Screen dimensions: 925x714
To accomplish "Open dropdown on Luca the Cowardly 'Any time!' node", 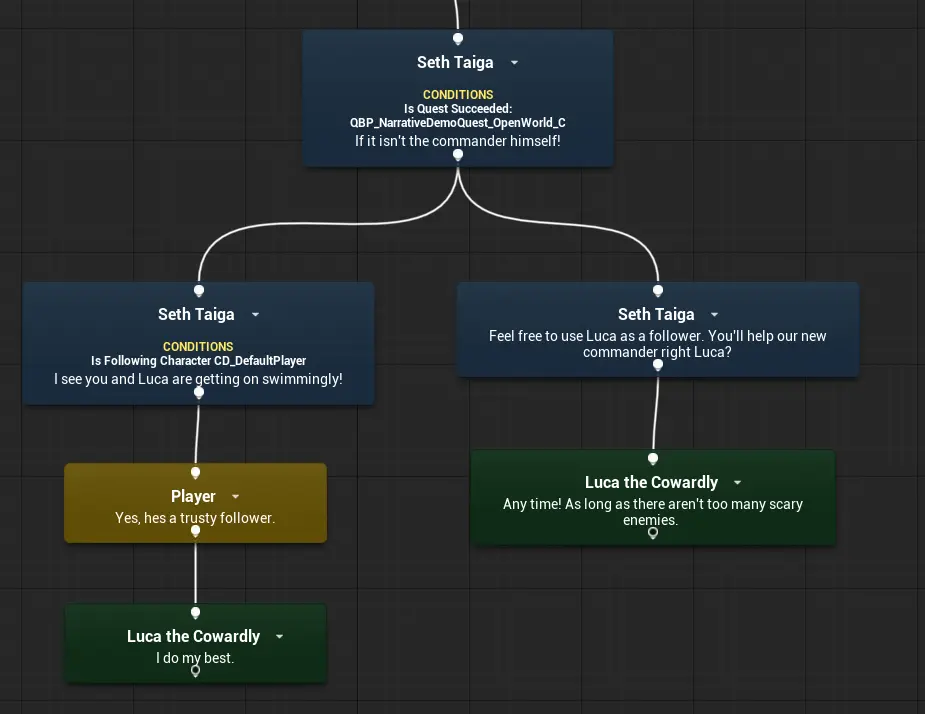I will tap(737, 483).
